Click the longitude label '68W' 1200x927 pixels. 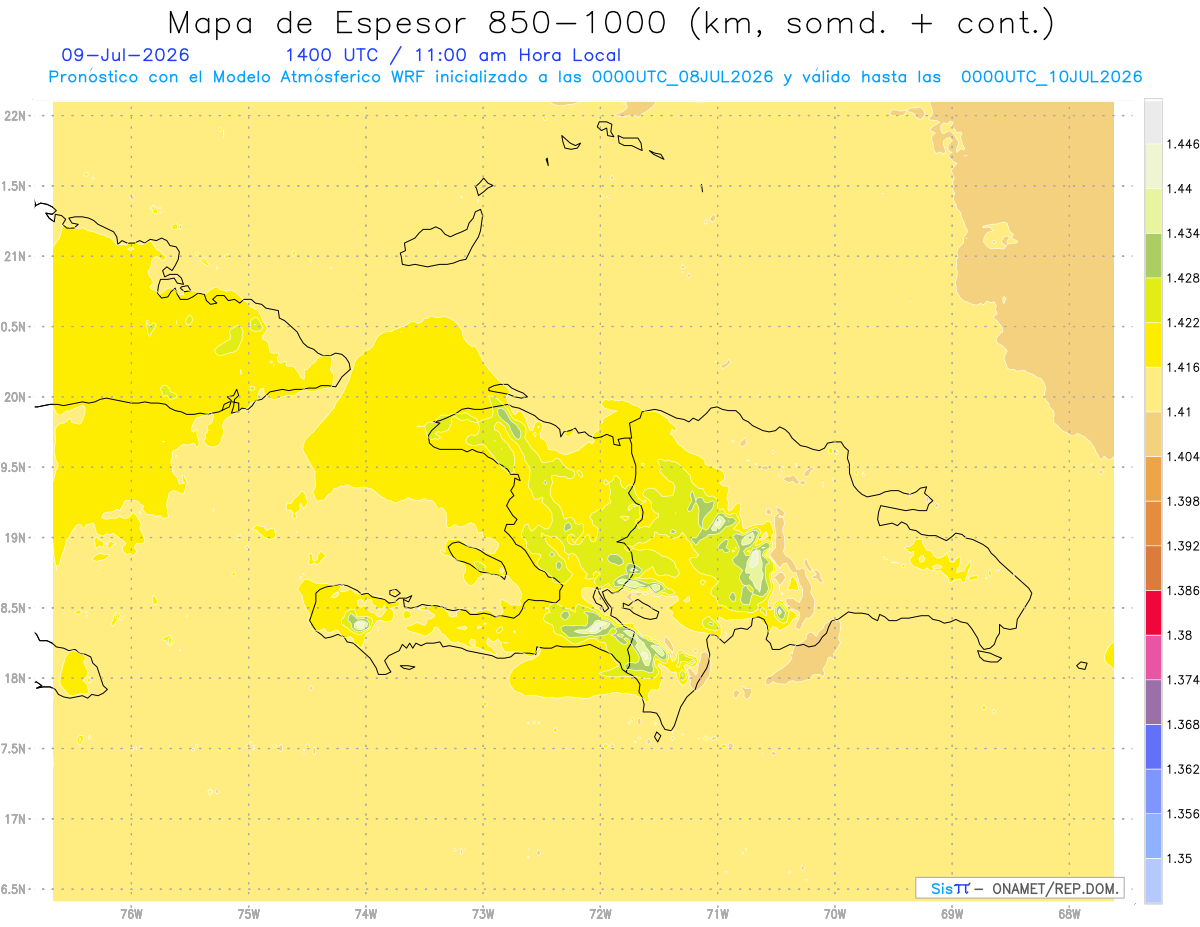tap(1069, 914)
